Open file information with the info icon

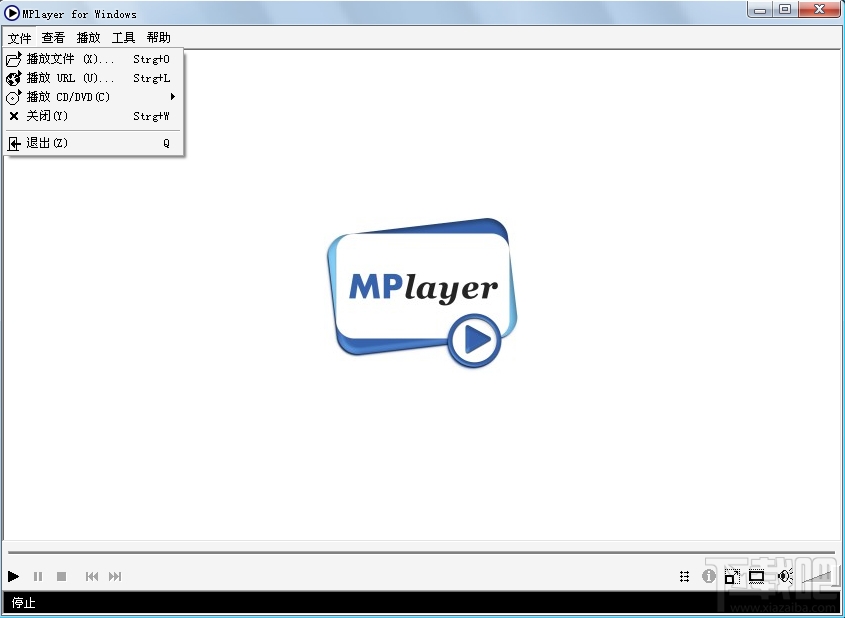709,576
